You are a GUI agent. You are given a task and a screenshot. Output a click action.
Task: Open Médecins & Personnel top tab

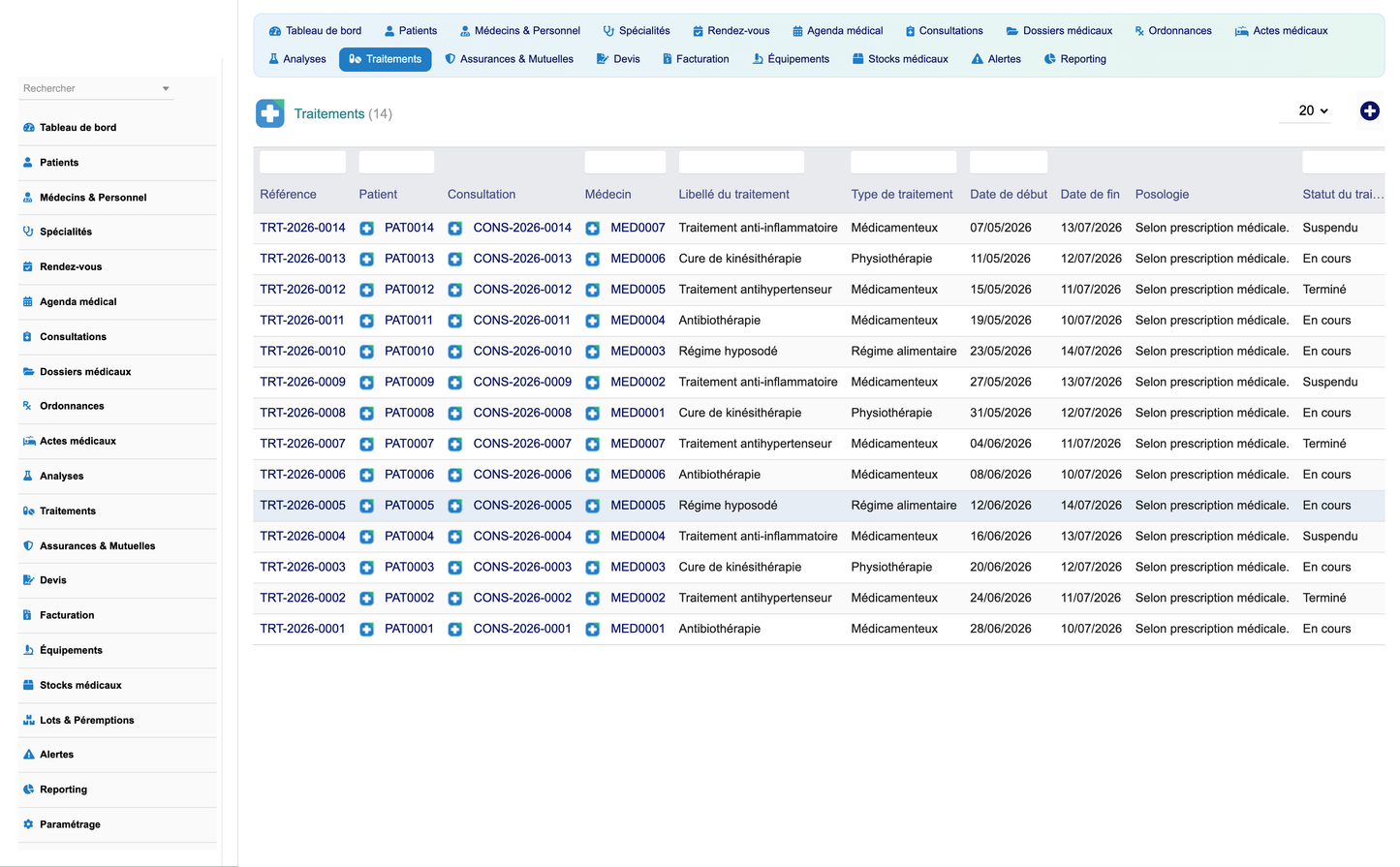[519, 31]
